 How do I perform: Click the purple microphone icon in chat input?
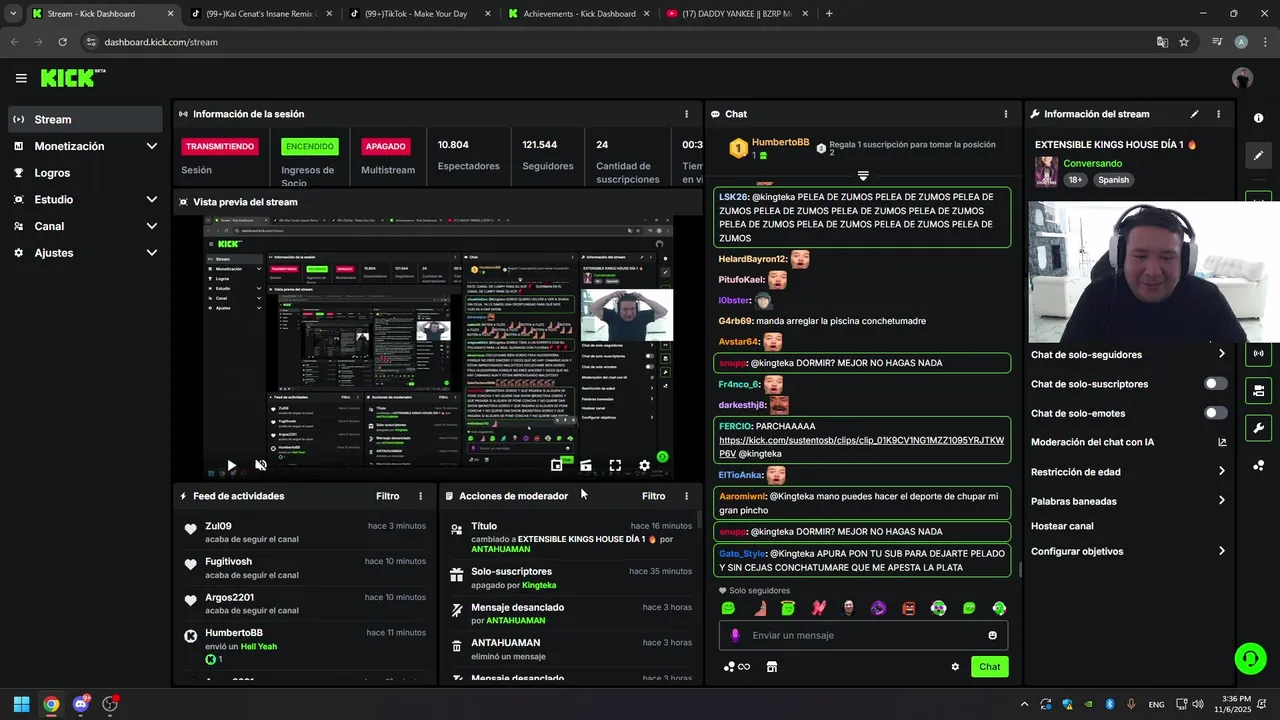735,635
